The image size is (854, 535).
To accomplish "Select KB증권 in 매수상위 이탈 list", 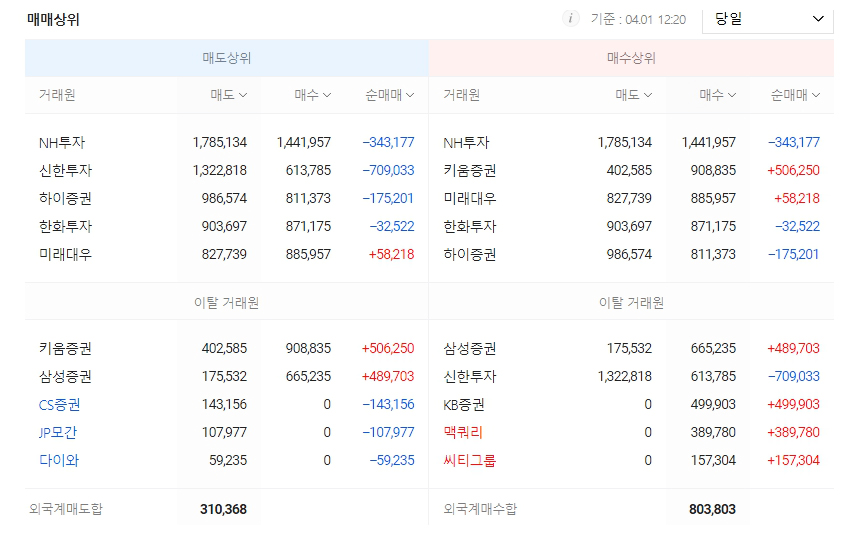I will (463, 405).
